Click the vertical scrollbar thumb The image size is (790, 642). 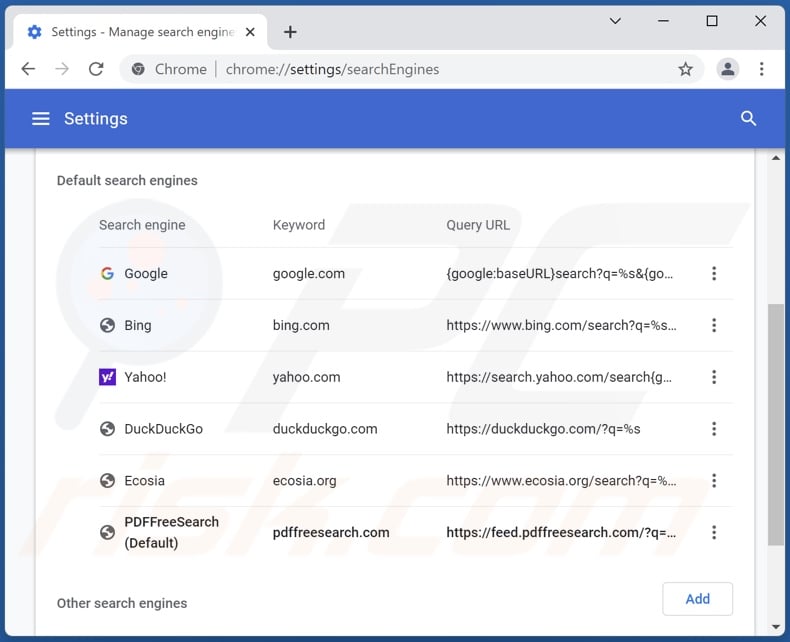[x=776, y=425]
